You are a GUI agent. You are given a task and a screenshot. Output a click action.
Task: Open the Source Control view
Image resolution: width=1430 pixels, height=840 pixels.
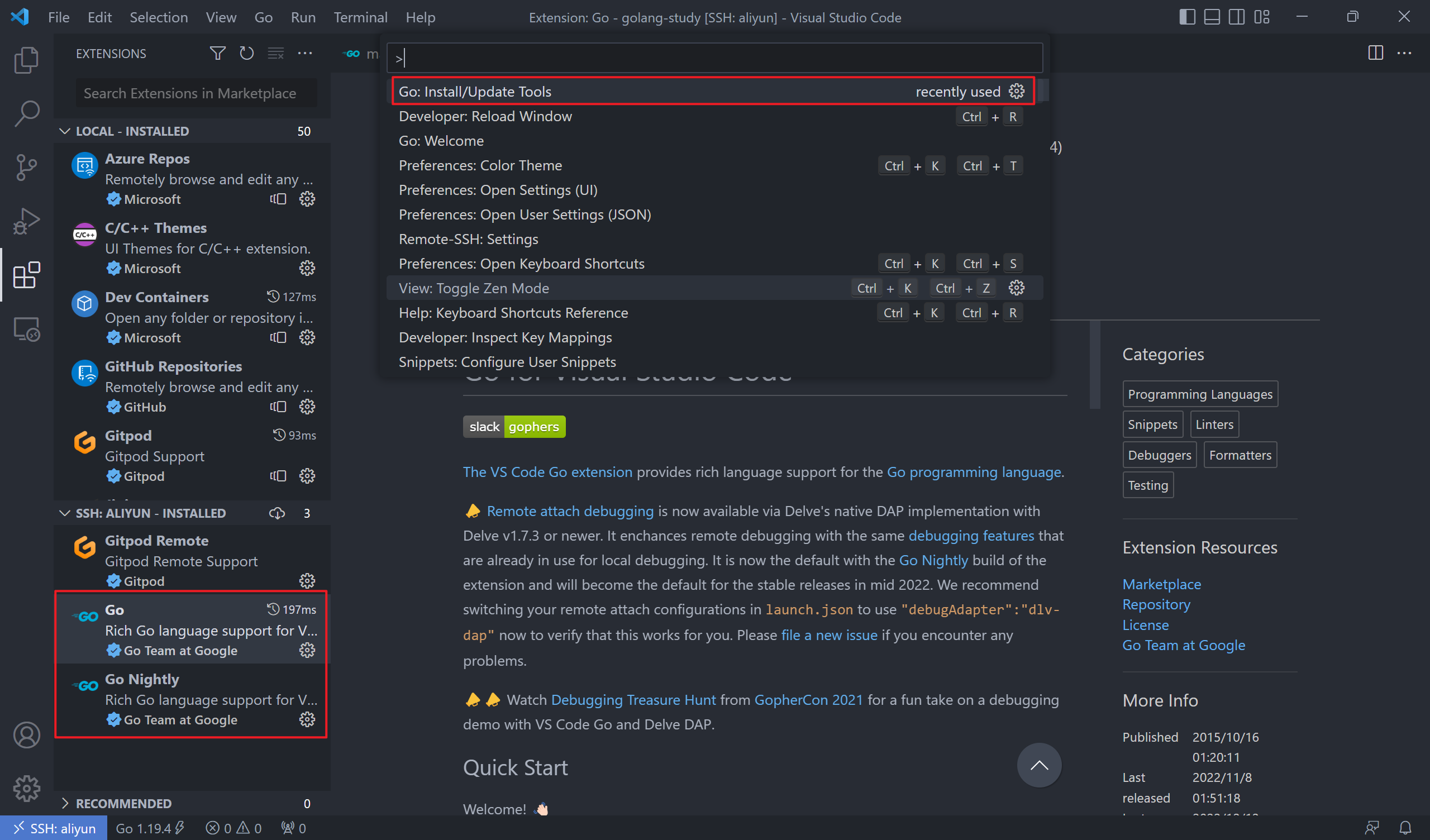click(x=26, y=168)
